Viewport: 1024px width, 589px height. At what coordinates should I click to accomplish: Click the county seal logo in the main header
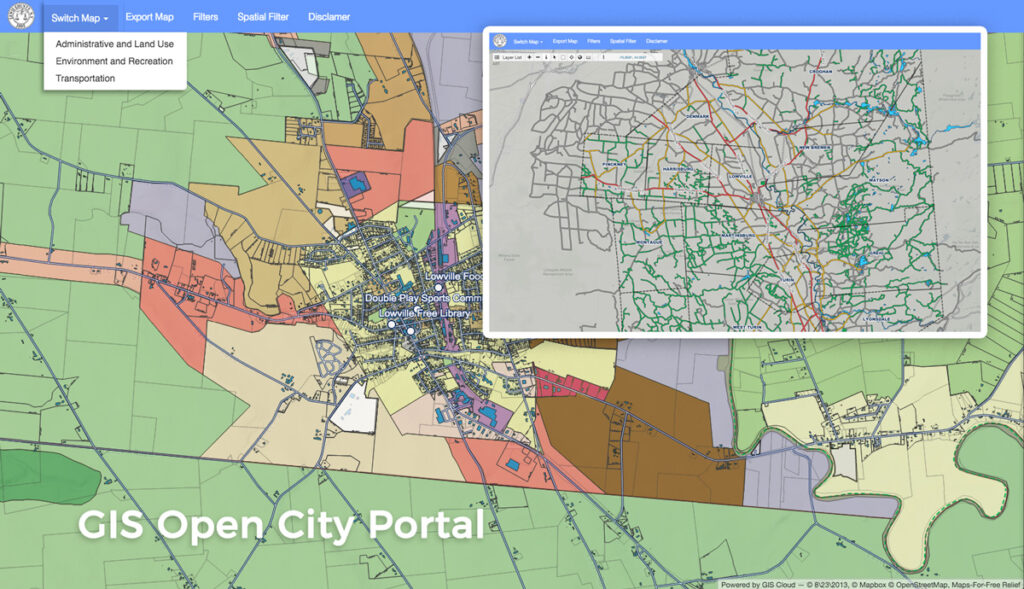21,16
